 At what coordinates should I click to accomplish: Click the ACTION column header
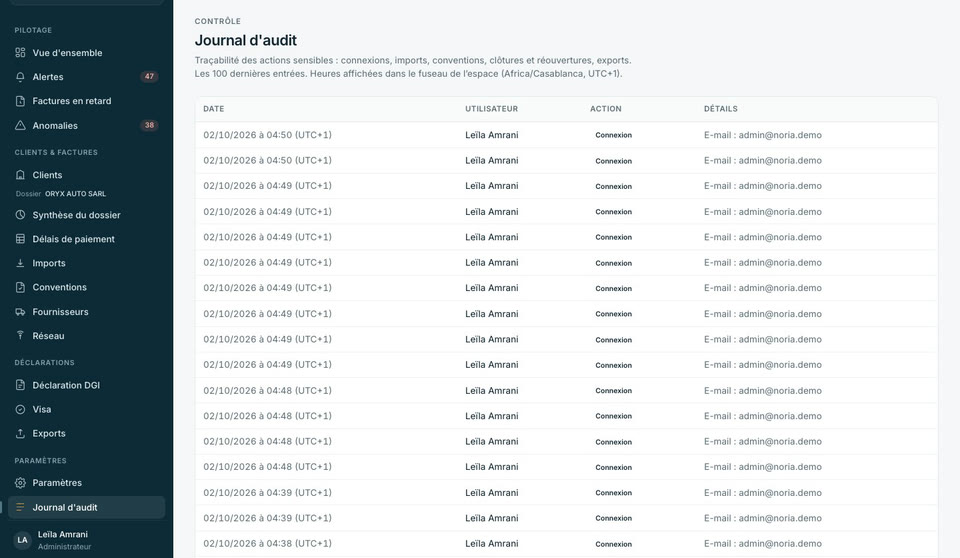coord(606,109)
